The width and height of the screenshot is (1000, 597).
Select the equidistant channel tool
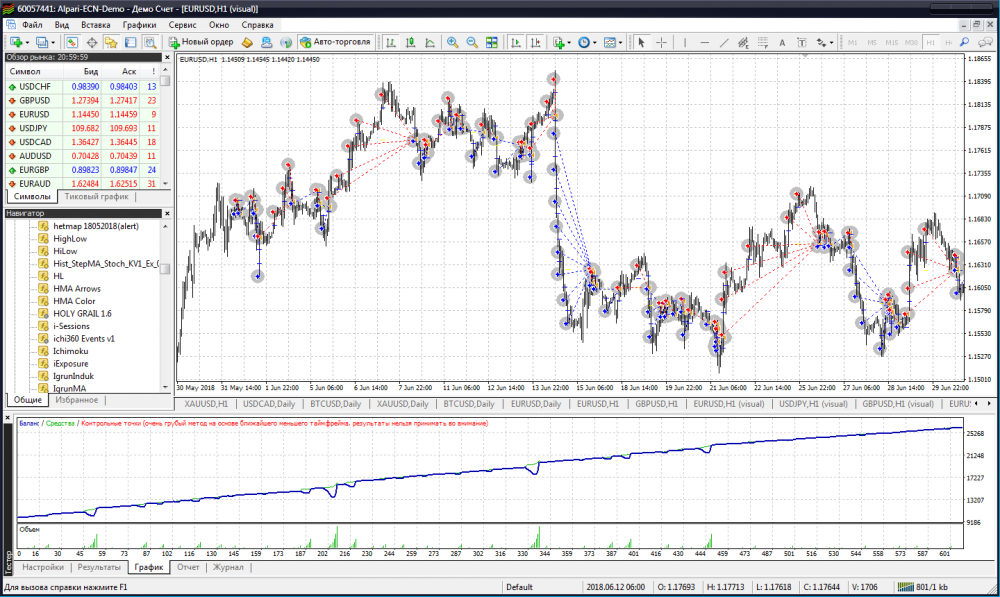pos(743,42)
